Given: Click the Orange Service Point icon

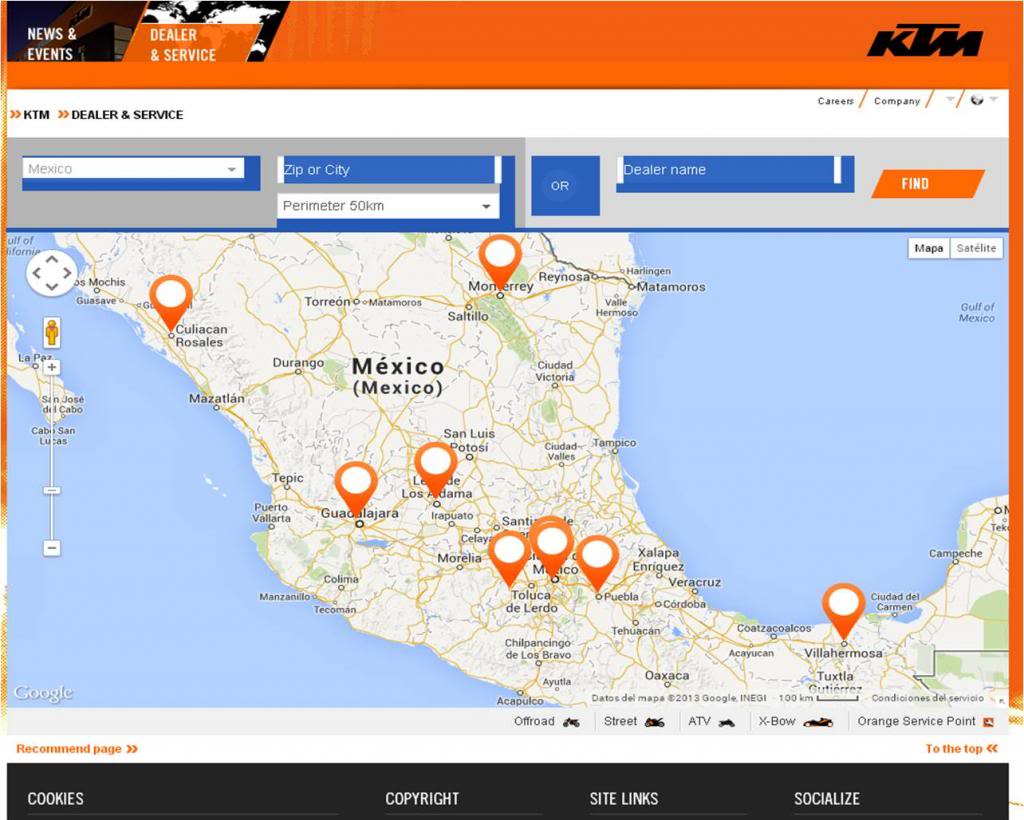Looking at the screenshot, I should click(x=989, y=721).
